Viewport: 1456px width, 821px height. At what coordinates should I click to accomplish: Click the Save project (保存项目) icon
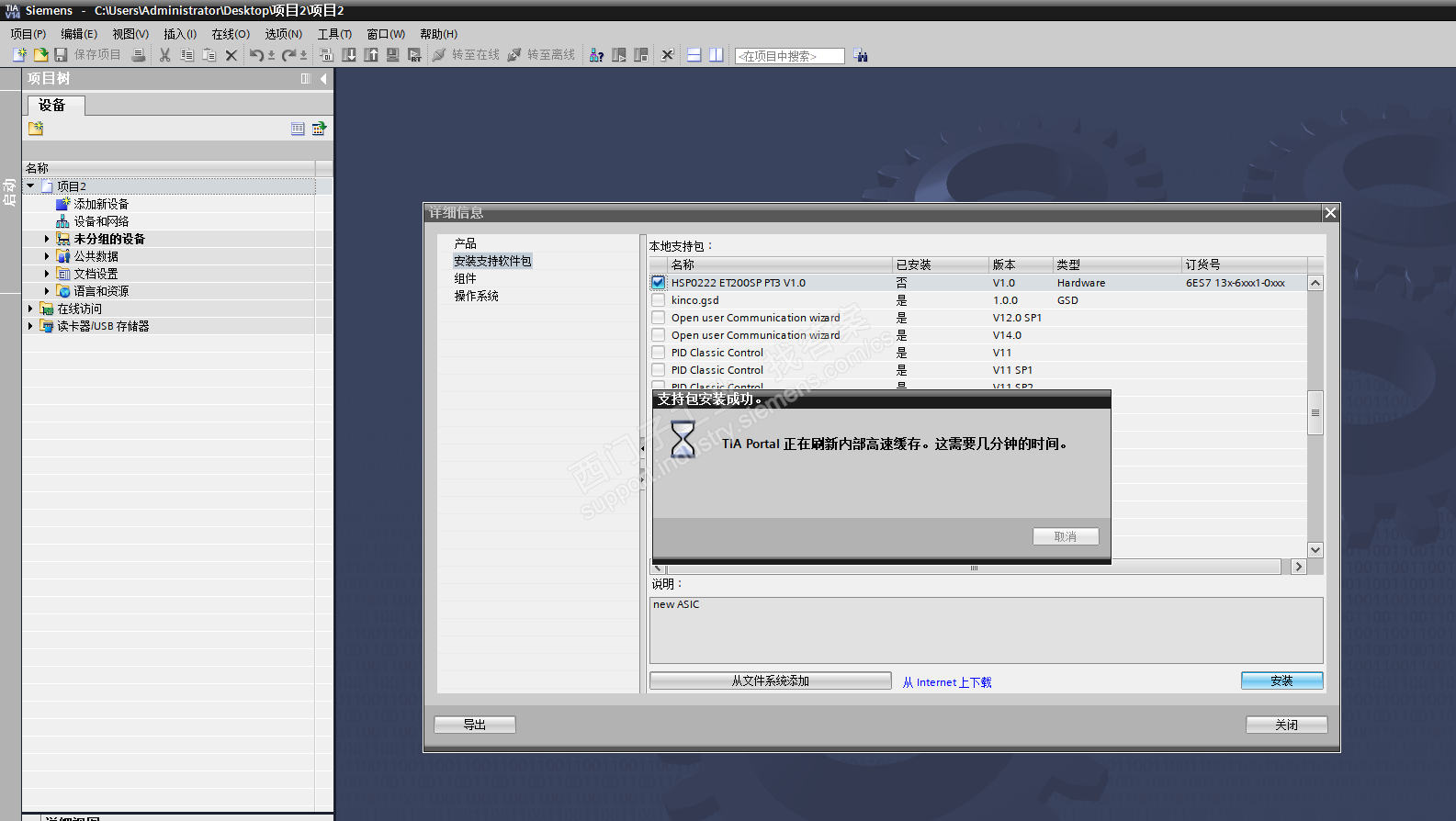61,55
